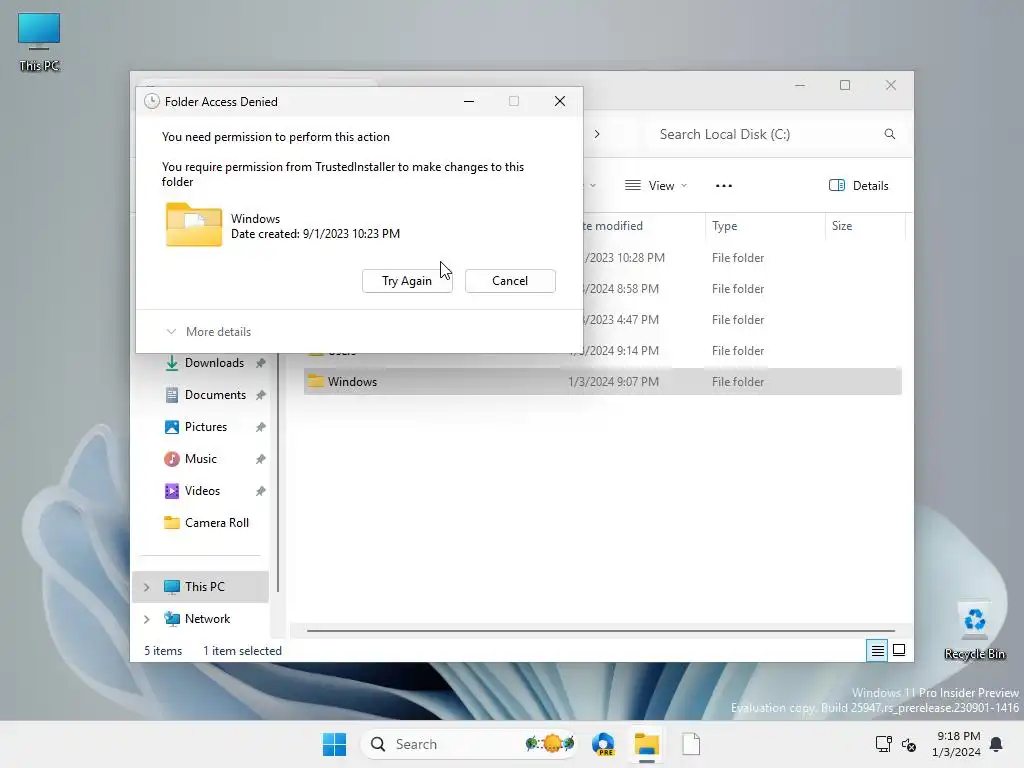Expand More details in the dialog
Screen dimensions: 1024x768
(209, 332)
